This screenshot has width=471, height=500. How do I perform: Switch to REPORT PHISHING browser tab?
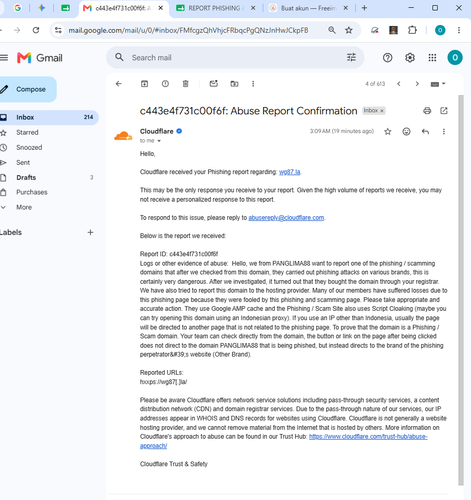tap(216, 8)
